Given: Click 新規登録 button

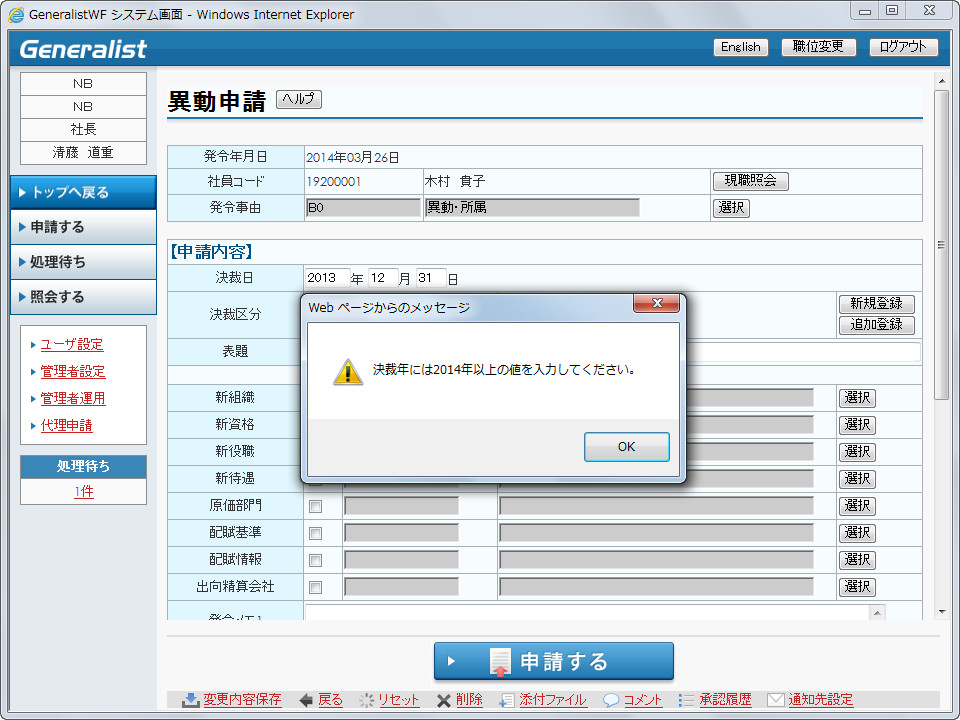Looking at the screenshot, I should tap(876, 304).
